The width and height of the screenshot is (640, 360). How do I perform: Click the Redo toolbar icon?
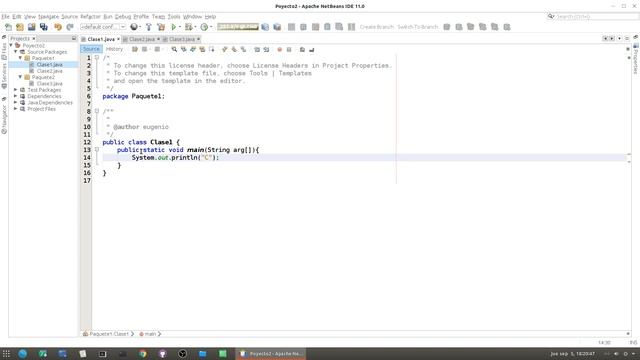tap(70, 27)
